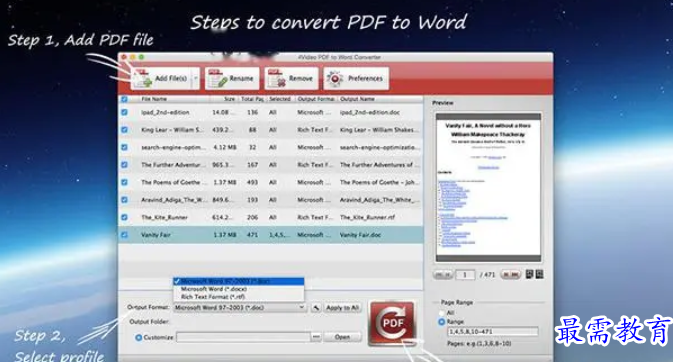Click the first/previous page navigation pill
679x362 pixels.
tap(443, 275)
